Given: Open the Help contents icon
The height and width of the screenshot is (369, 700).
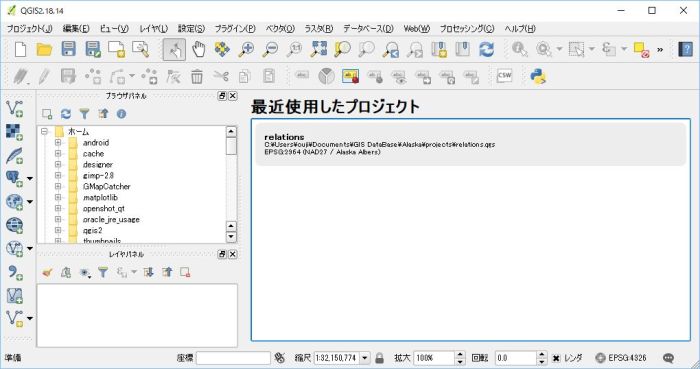Looking at the screenshot, I should (x=685, y=49).
